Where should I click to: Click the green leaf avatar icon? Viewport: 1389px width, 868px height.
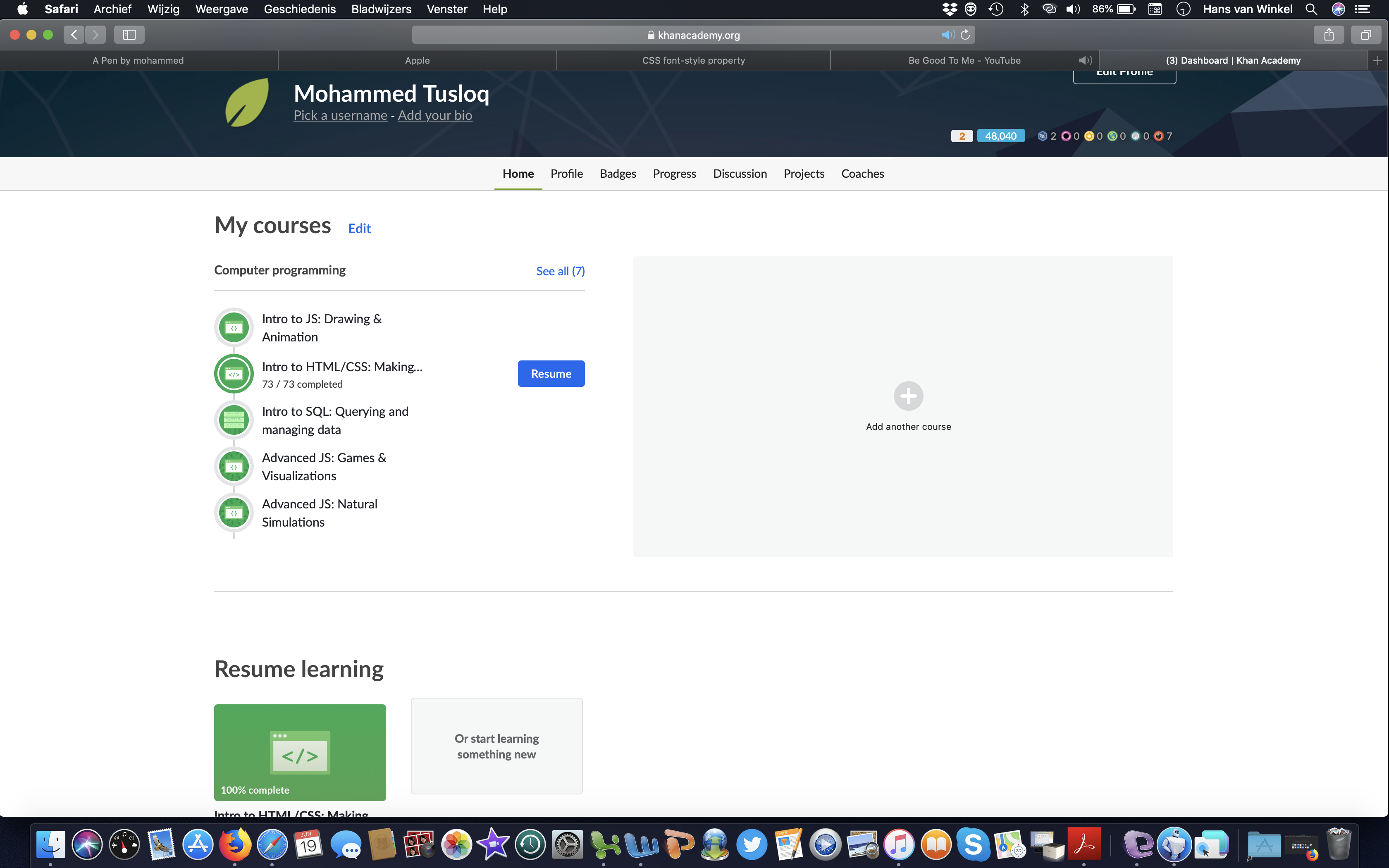[247, 102]
